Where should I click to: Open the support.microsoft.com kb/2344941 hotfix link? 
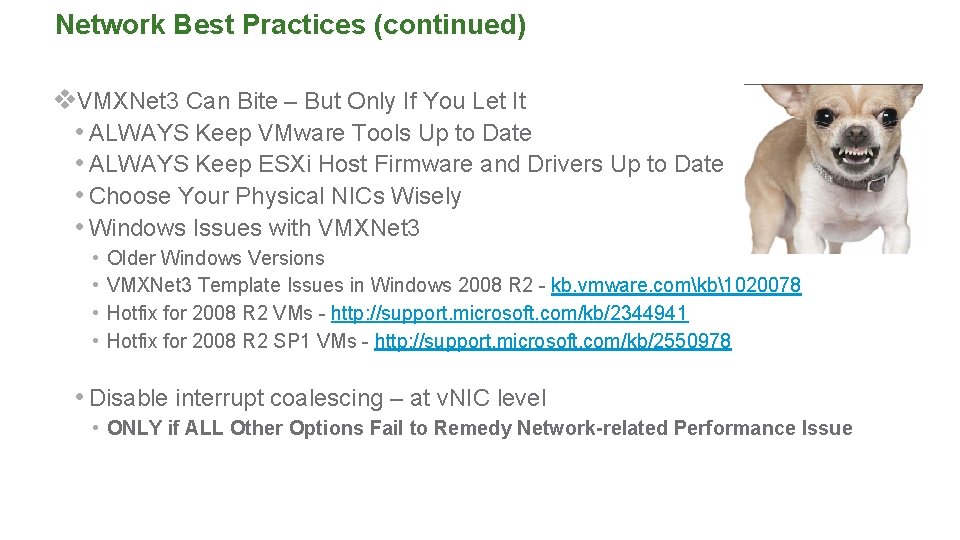coord(509,313)
